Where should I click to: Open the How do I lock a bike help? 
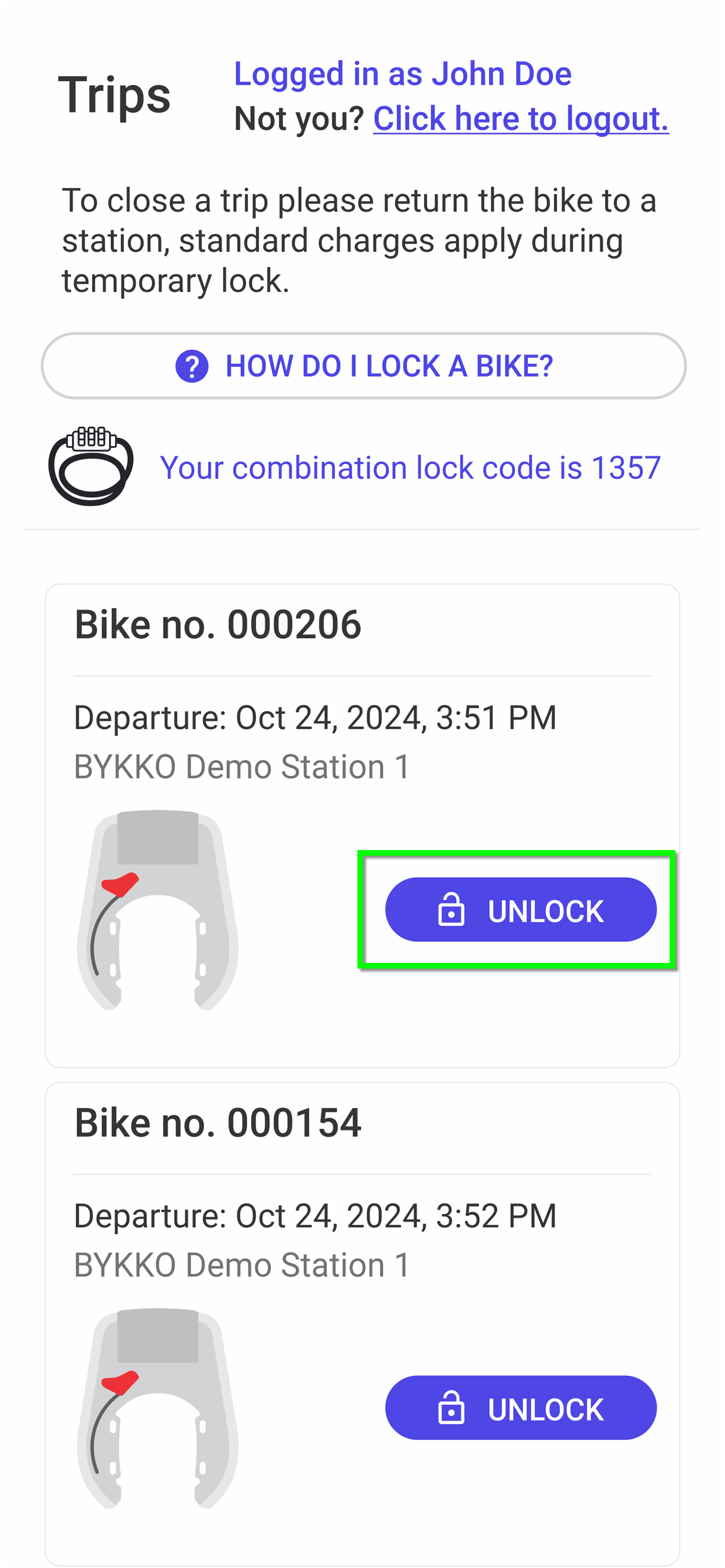[x=364, y=366]
